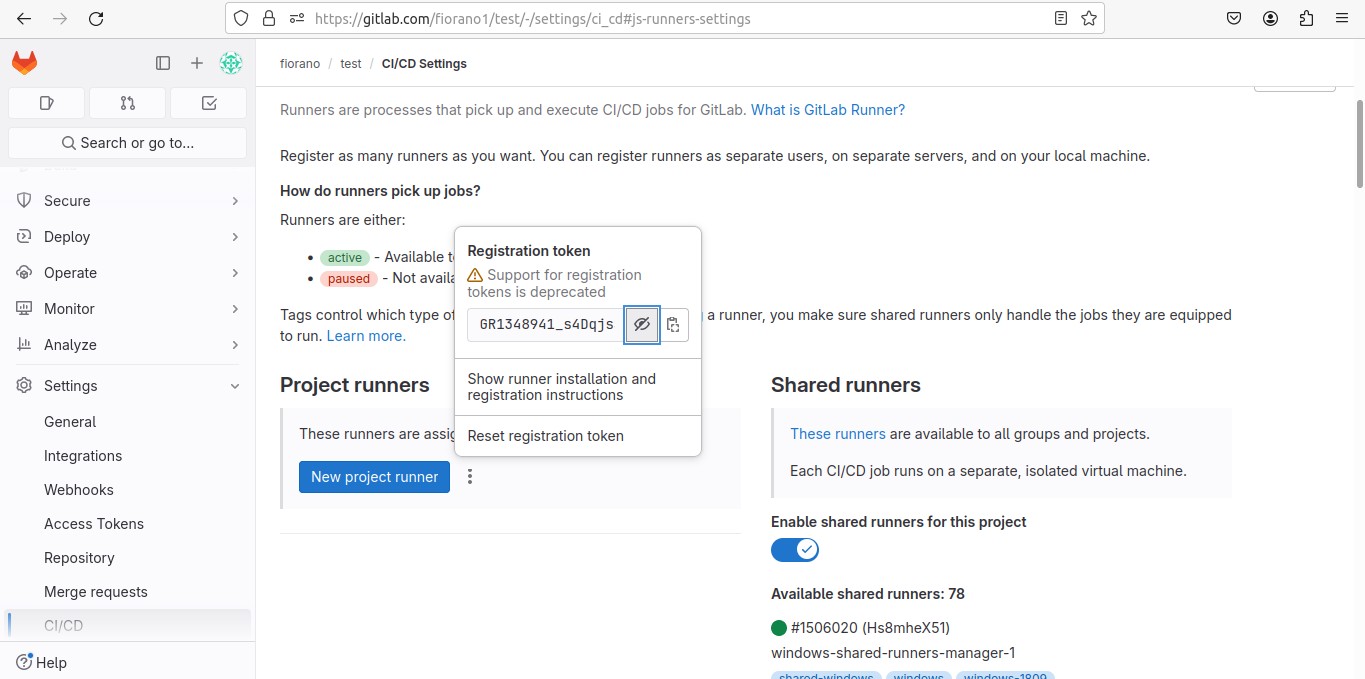Click the padlock site info icon
The width and height of the screenshot is (1365, 679).
tap(268, 18)
